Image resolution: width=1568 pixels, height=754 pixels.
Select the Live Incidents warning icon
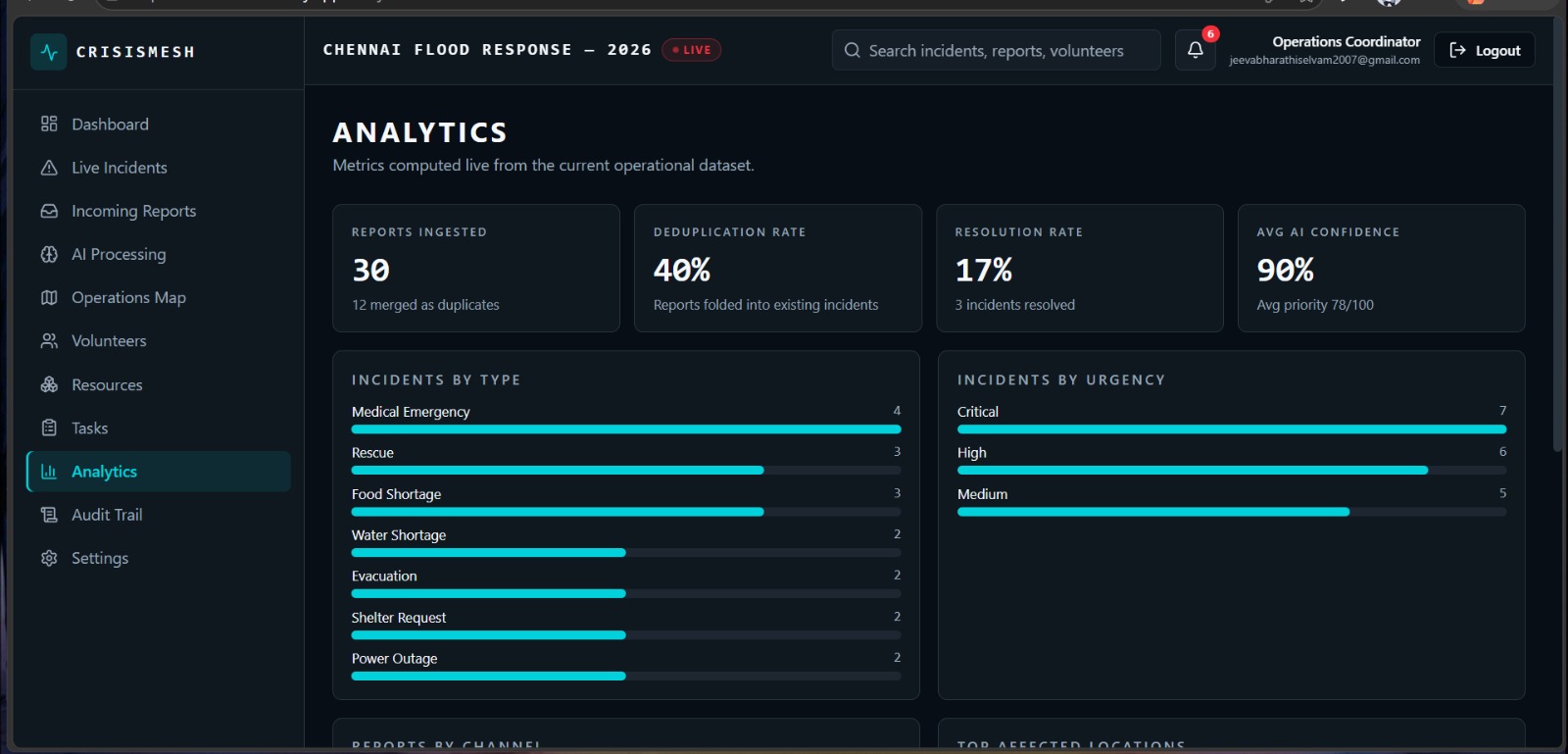[49, 168]
